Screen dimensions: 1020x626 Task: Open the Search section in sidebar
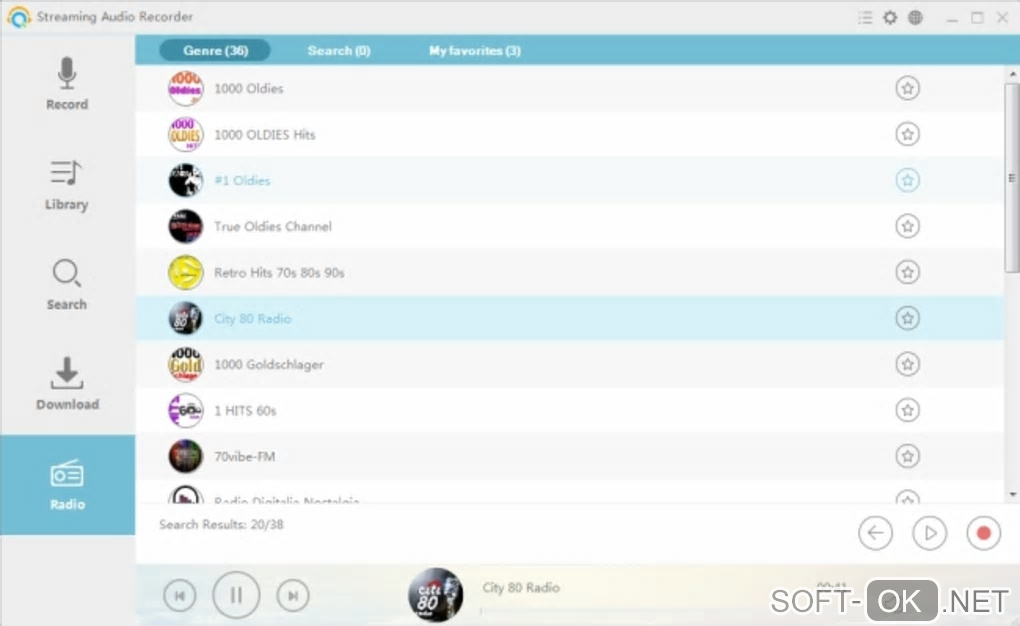pos(67,285)
